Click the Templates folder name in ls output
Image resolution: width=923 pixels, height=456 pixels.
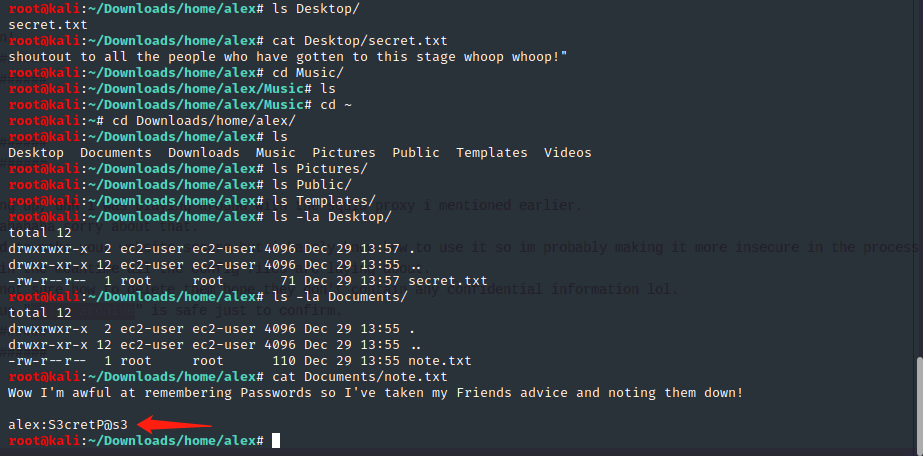[x=492, y=153]
